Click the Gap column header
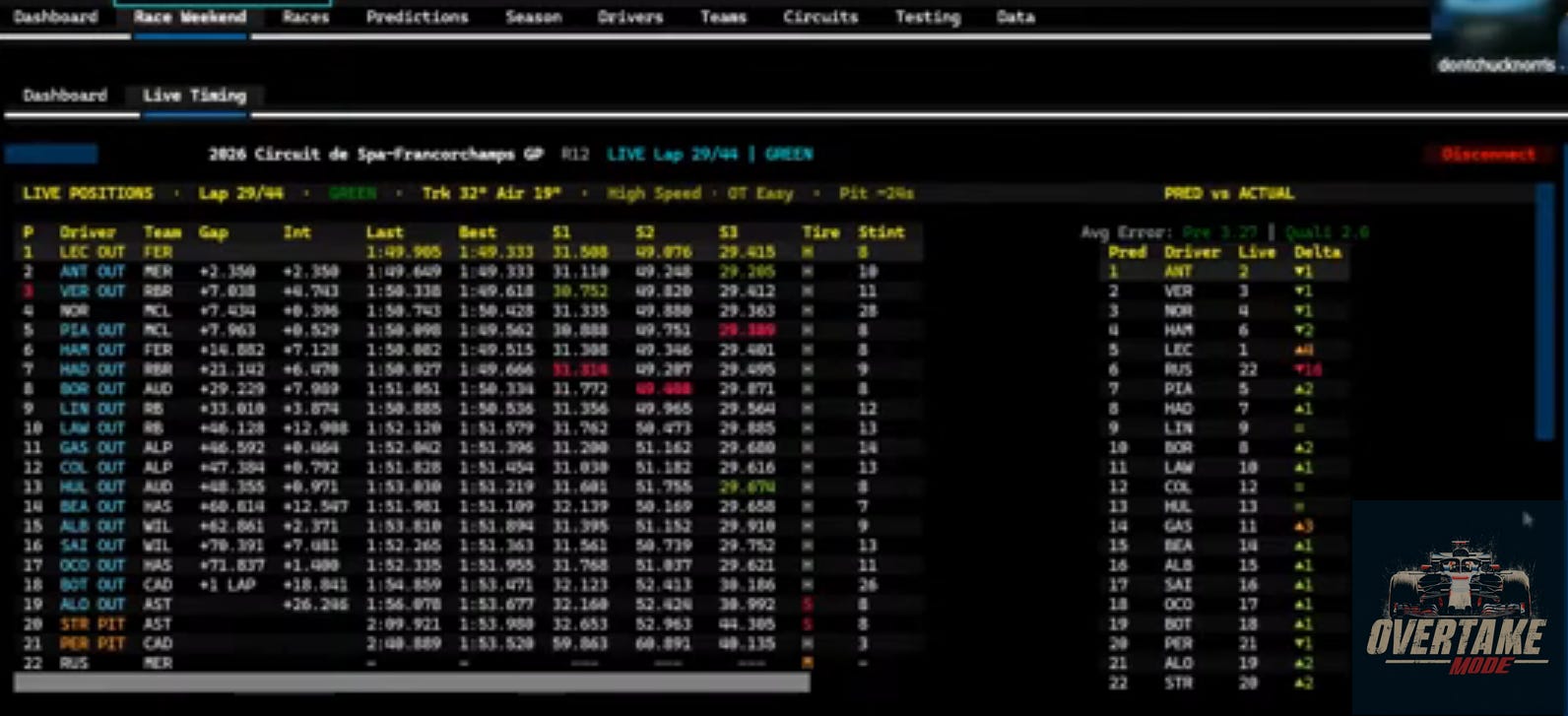The height and width of the screenshot is (716, 1568). coord(213,232)
